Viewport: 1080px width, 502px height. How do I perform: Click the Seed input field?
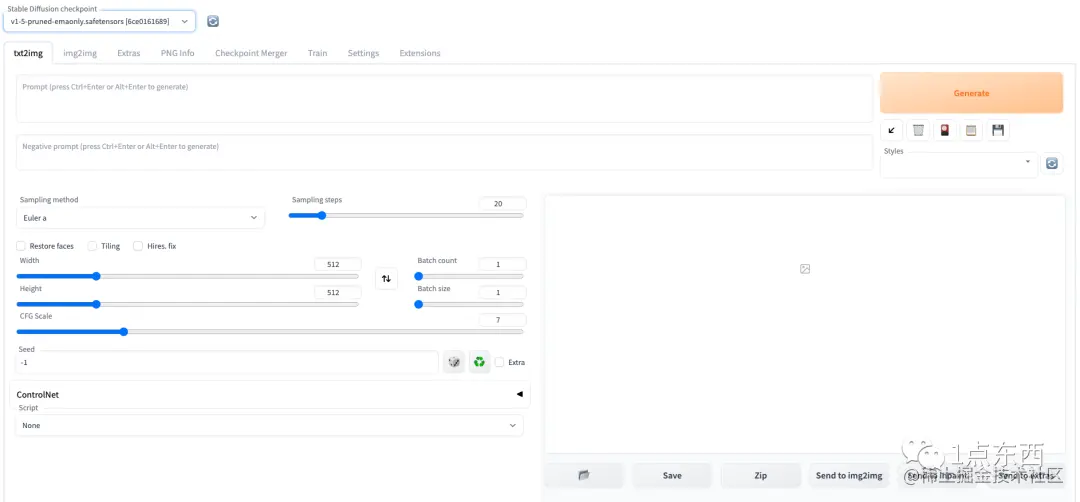(x=227, y=362)
